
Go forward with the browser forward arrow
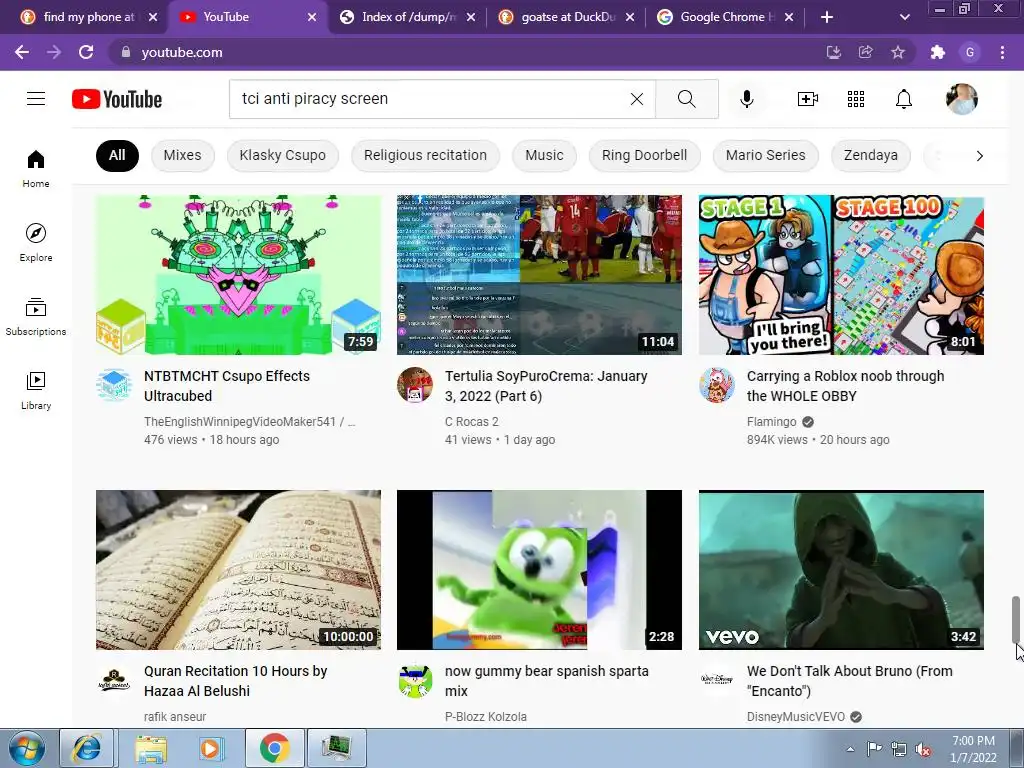[x=54, y=52]
